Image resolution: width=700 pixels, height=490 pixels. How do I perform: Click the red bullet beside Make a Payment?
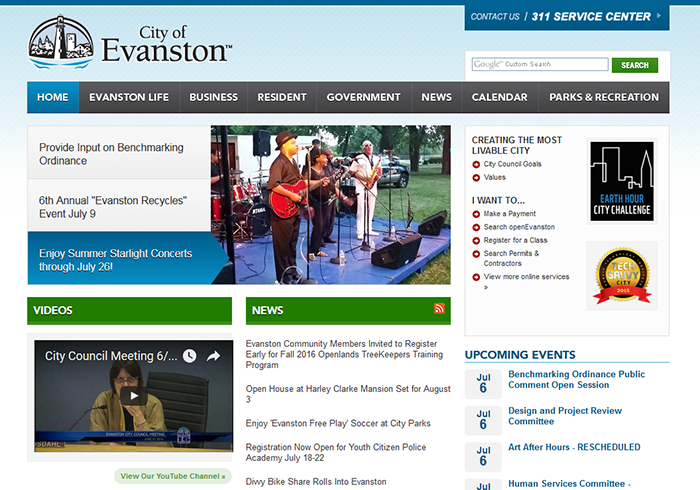click(476, 214)
